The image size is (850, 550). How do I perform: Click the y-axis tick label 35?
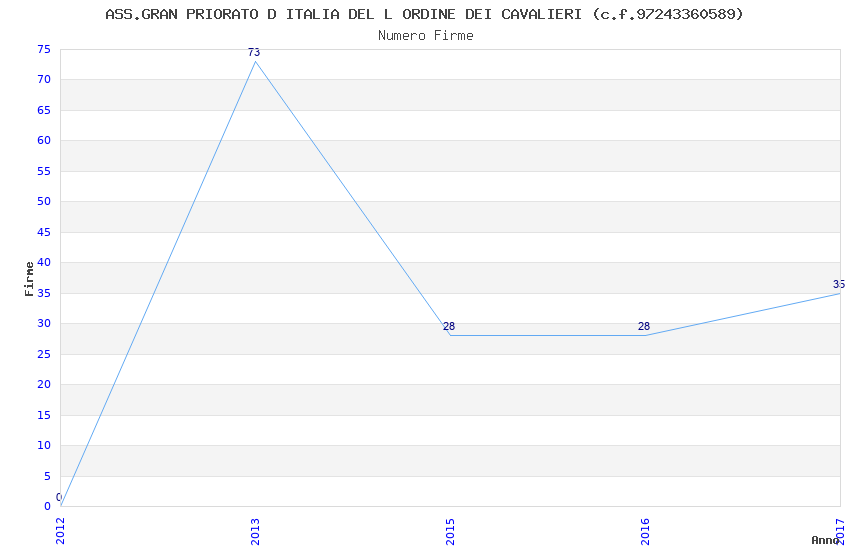tap(44, 293)
